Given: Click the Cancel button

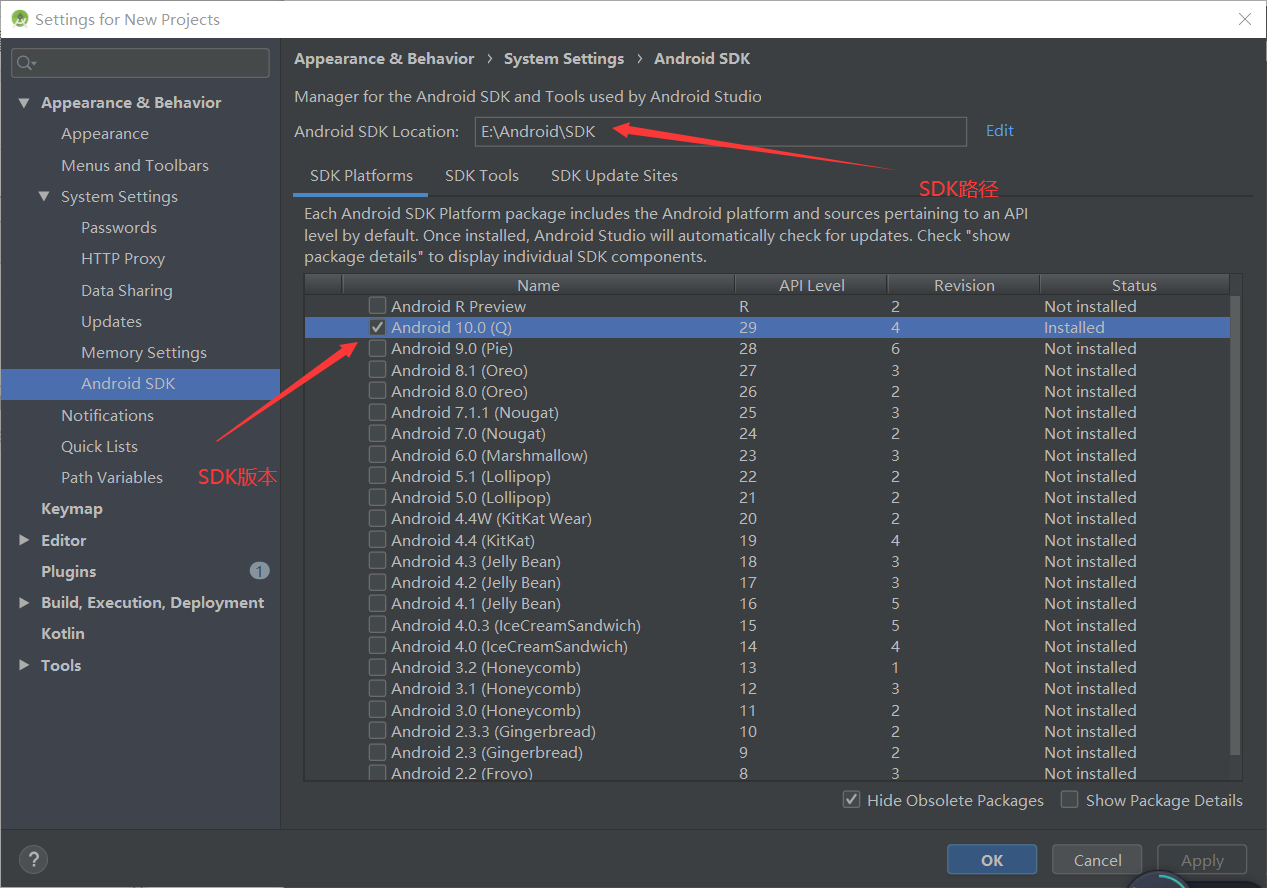Looking at the screenshot, I should coord(1098,860).
